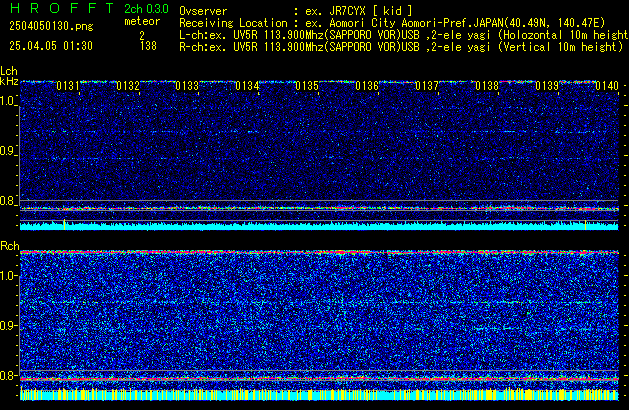Click the 0132 time marker
This screenshot has height=410, width=629.
[x=128, y=86]
